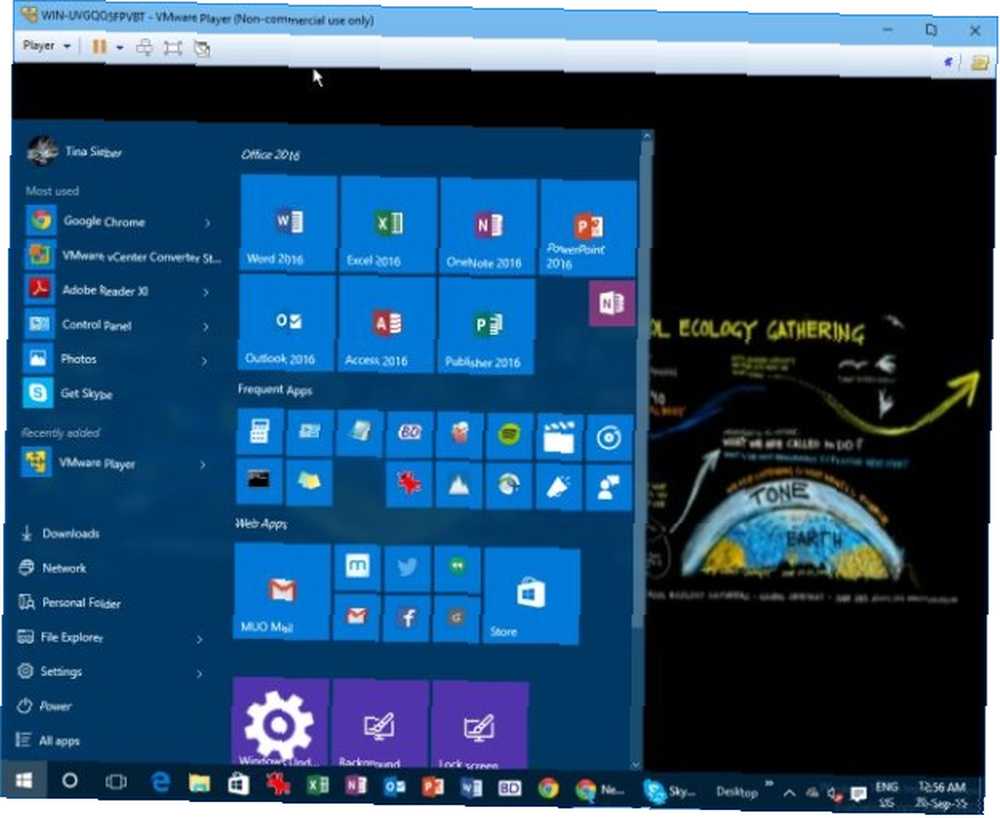
Task: Click send Ctrl+Alt+Del icon in VMware toolbar
Action: tap(145, 47)
